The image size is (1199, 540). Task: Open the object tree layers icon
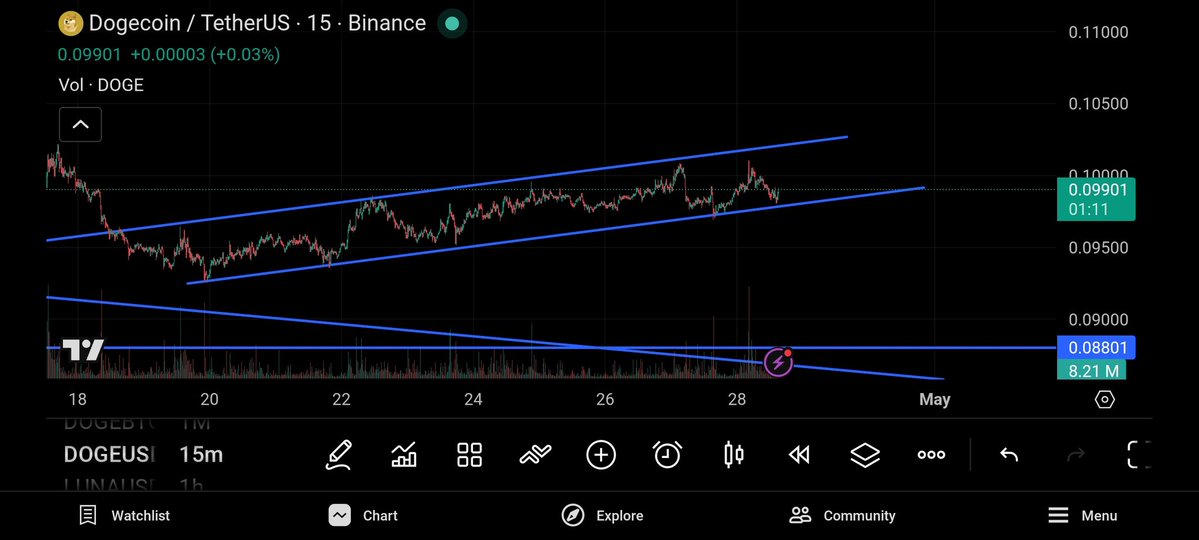tap(865, 454)
